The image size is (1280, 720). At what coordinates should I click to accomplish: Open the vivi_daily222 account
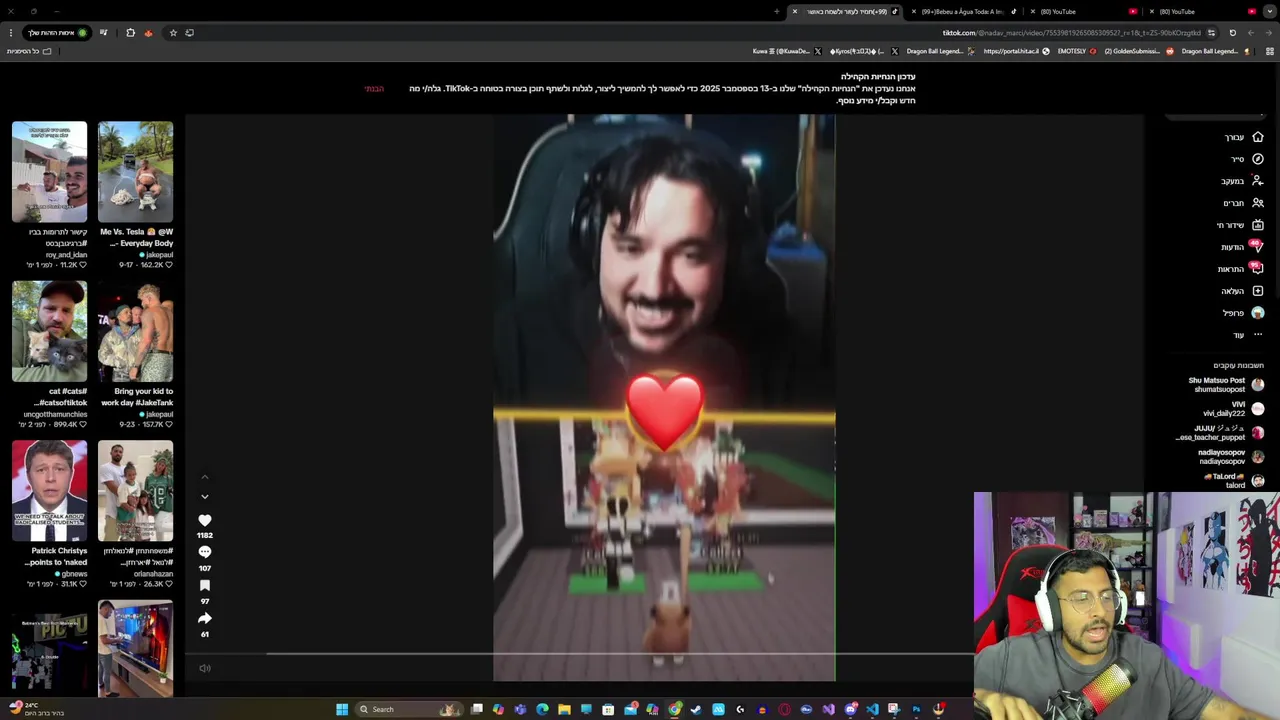1232,409
